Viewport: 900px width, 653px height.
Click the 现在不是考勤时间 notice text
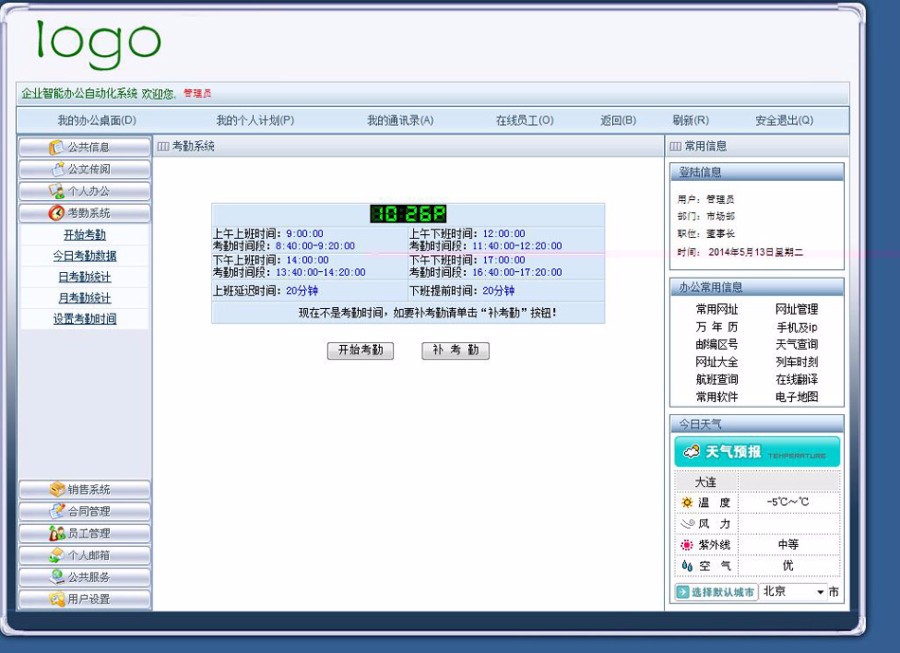click(x=428, y=313)
